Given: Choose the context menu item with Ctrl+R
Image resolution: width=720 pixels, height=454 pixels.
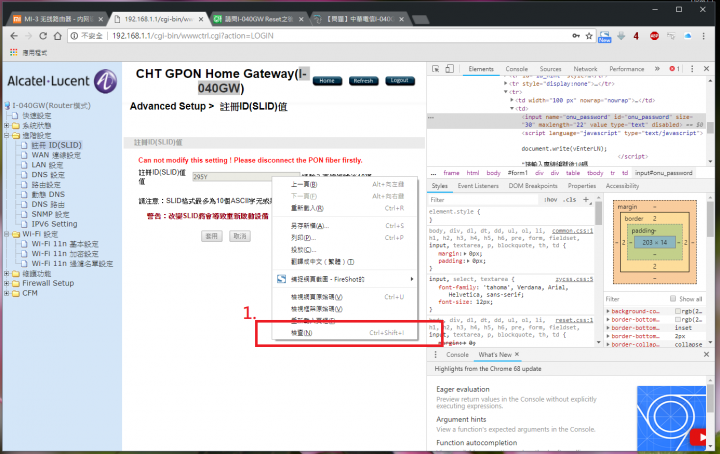Looking at the screenshot, I should coord(345,208).
